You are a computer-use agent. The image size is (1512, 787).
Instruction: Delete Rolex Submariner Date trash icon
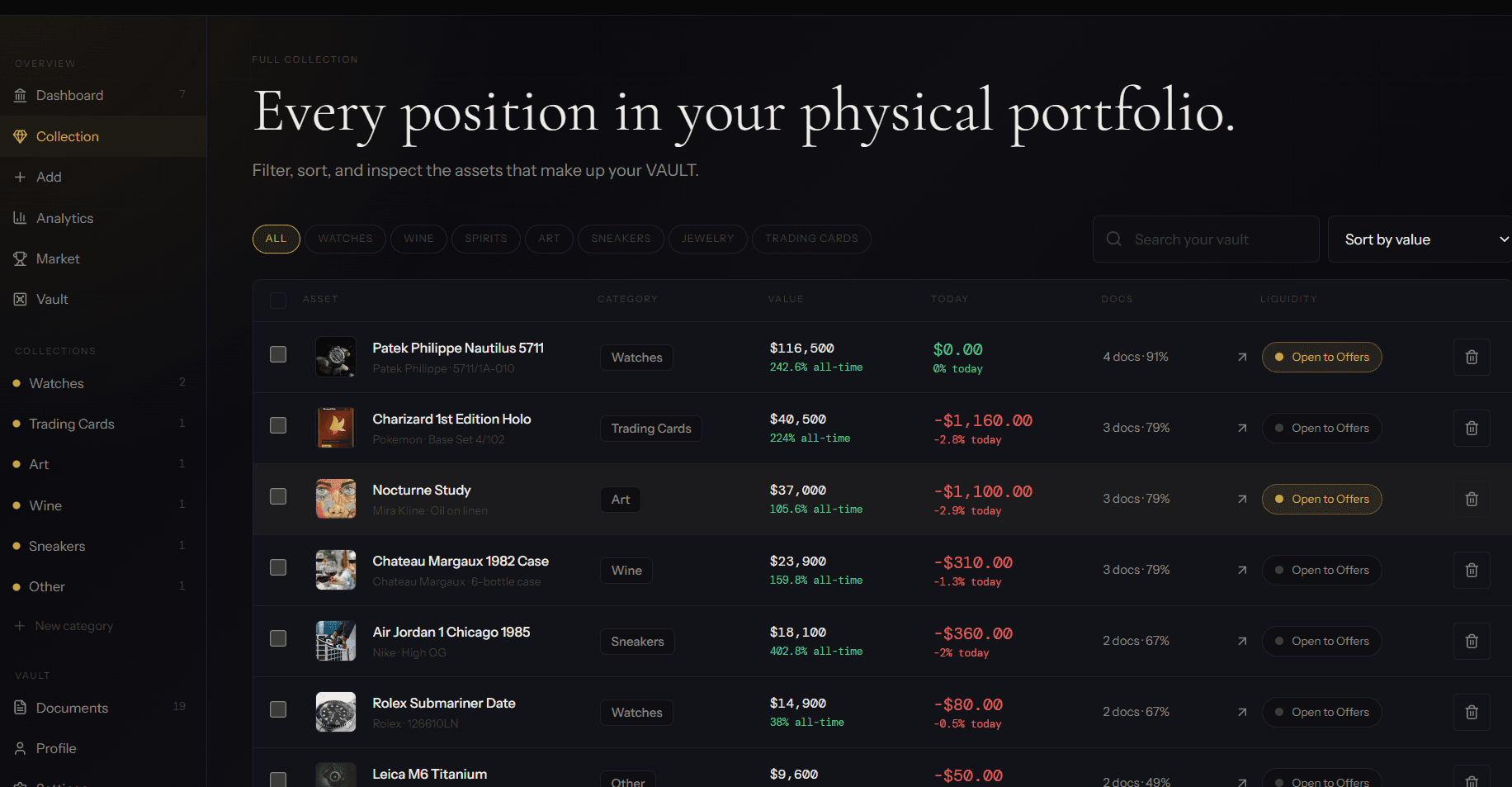[1472, 712]
